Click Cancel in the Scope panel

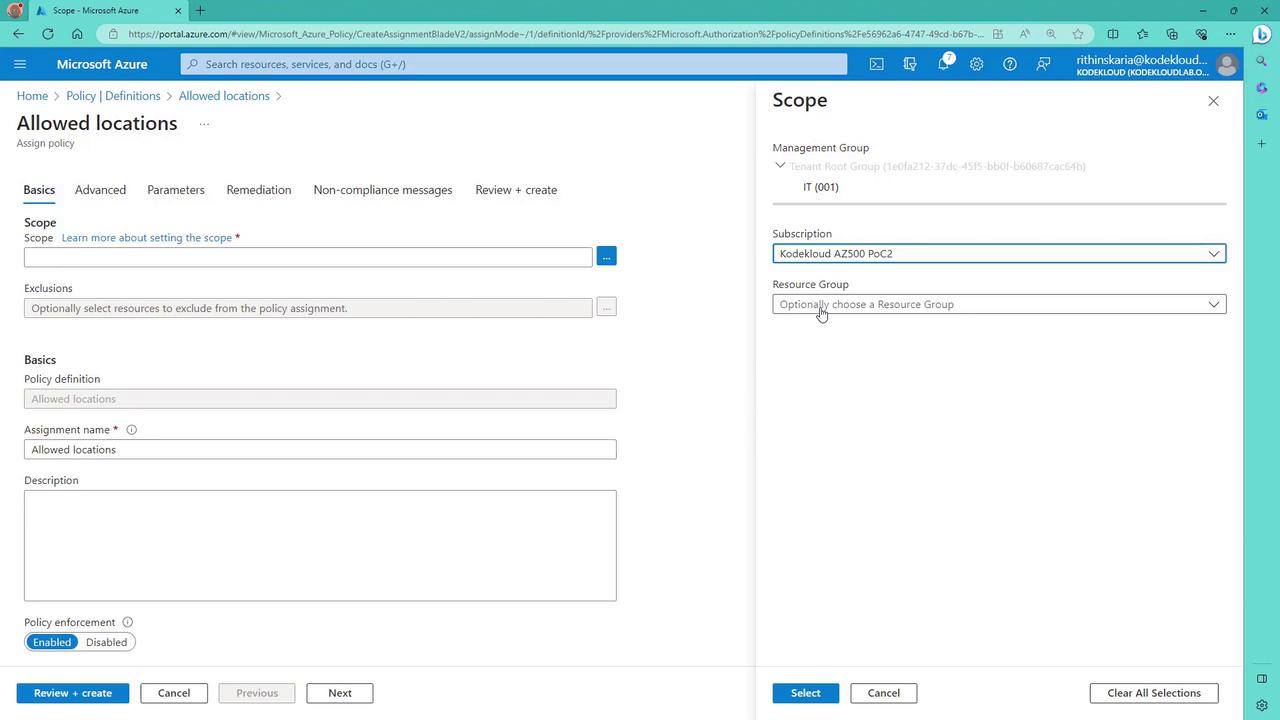[884, 693]
